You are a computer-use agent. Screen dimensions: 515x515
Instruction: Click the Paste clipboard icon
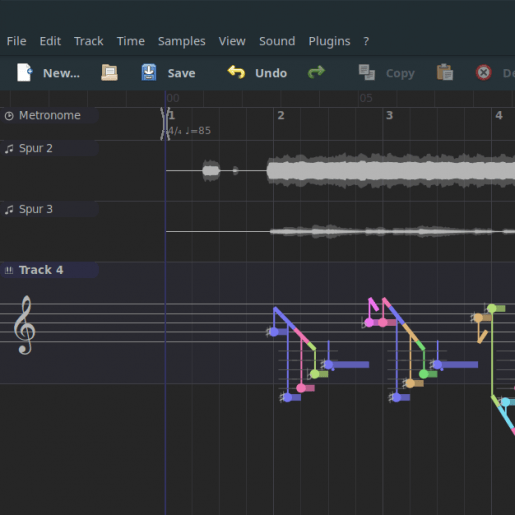click(445, 72)
